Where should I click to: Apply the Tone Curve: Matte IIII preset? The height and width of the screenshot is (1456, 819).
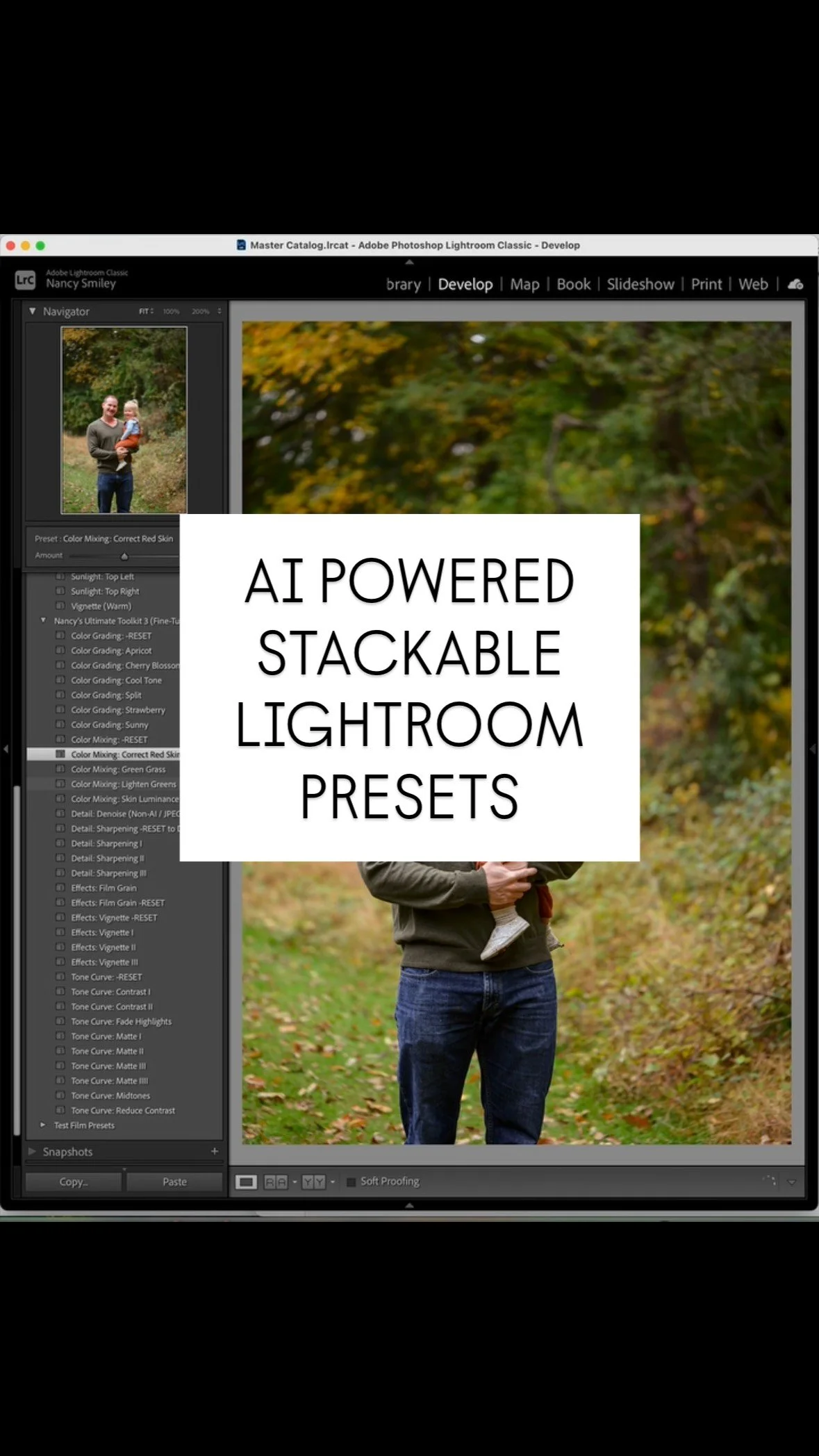[x=109, y=1081]
